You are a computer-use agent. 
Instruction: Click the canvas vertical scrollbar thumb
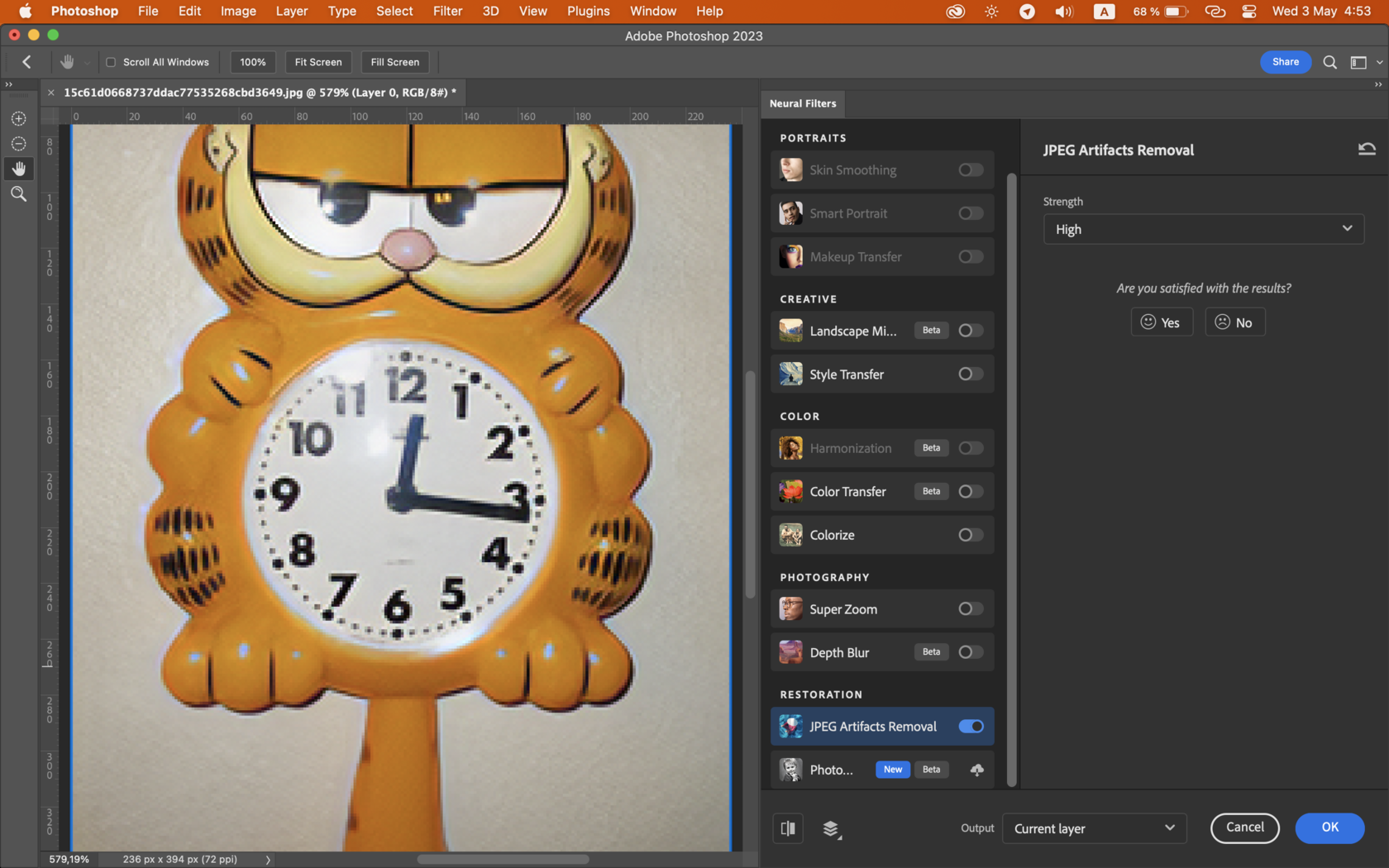pos(750,484)
